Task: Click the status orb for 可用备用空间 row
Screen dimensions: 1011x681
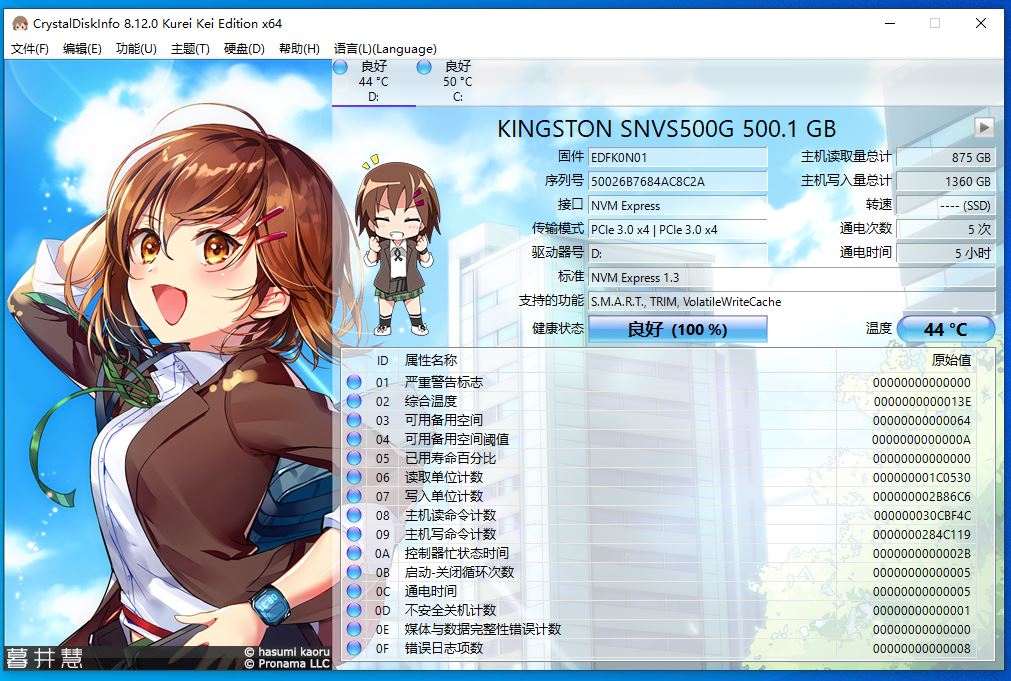Action: coord(354,420)
